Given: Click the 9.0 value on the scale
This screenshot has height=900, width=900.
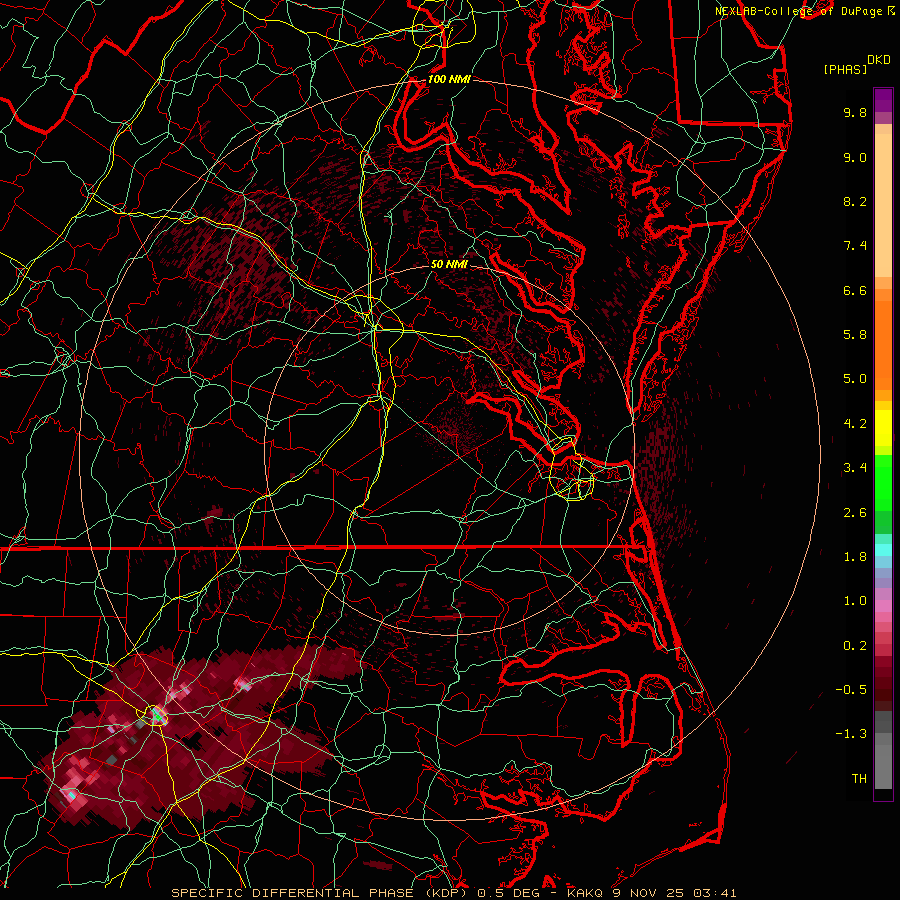Looking at the screenshot, I should tap(855, 157).
